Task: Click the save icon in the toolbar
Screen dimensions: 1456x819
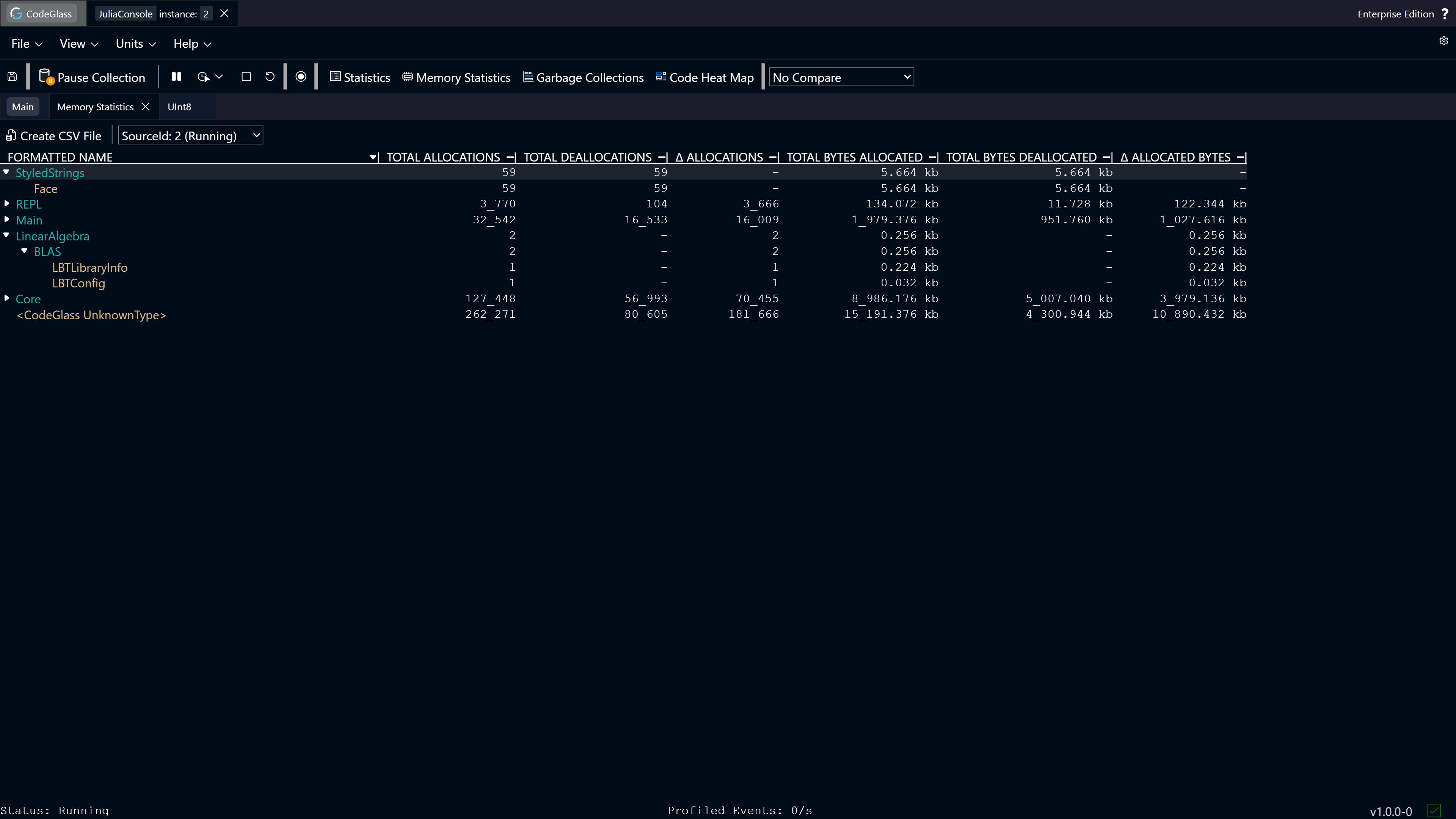Action: (12, 77)
